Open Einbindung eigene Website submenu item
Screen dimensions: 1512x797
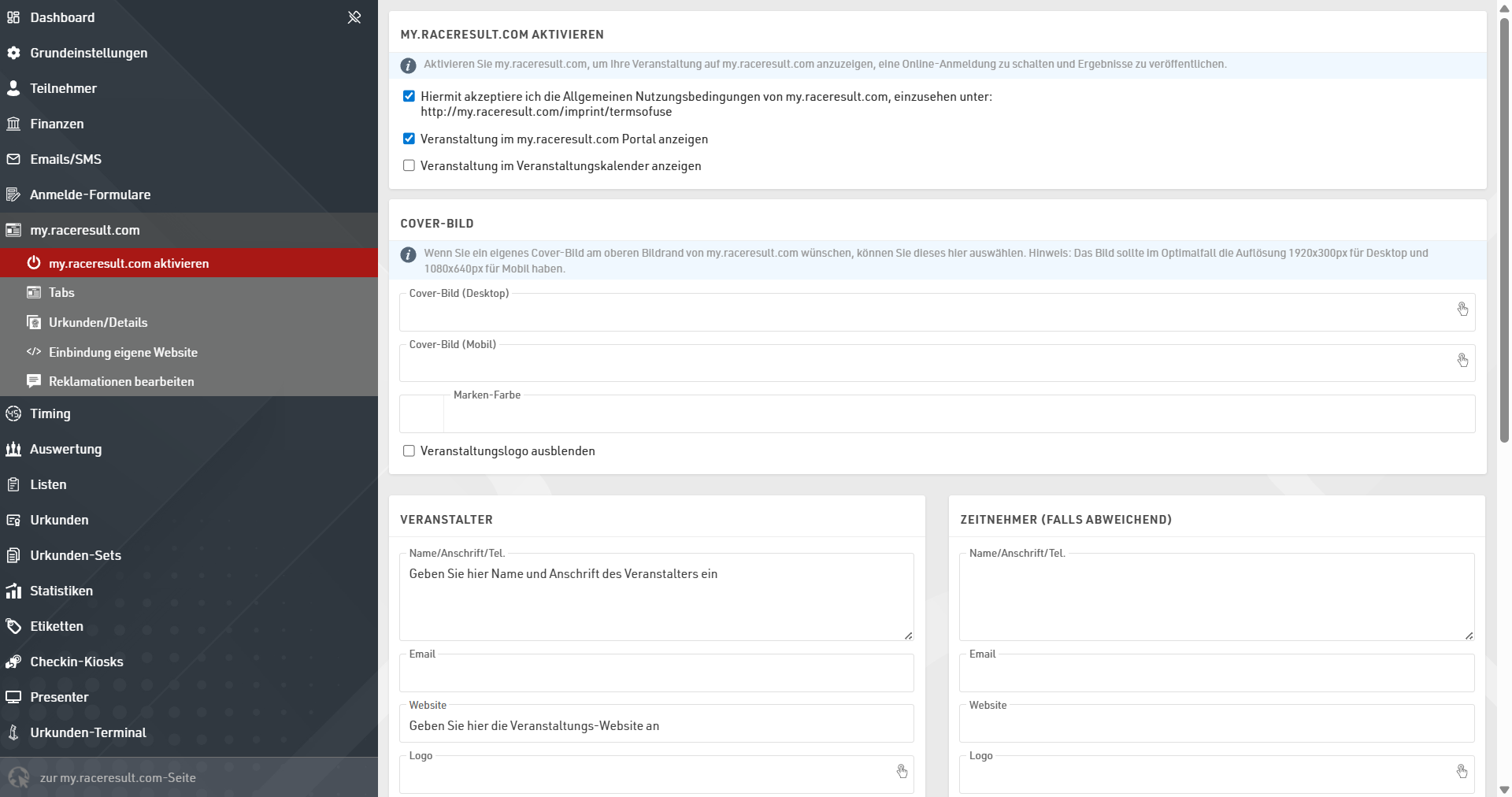(x=123, y=352)
